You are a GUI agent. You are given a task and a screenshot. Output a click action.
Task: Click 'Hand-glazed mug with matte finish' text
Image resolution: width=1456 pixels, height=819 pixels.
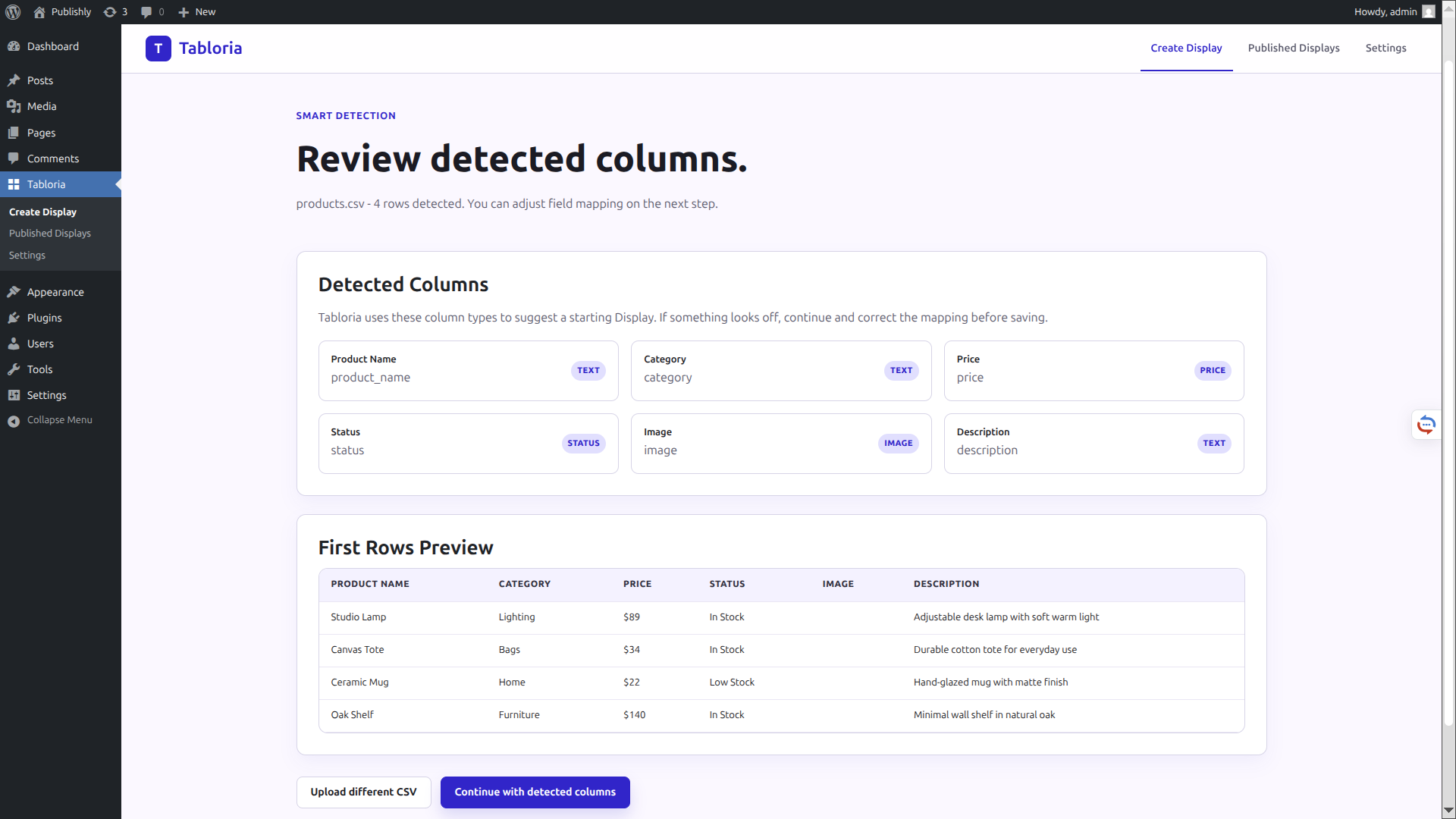click(990, 682)
